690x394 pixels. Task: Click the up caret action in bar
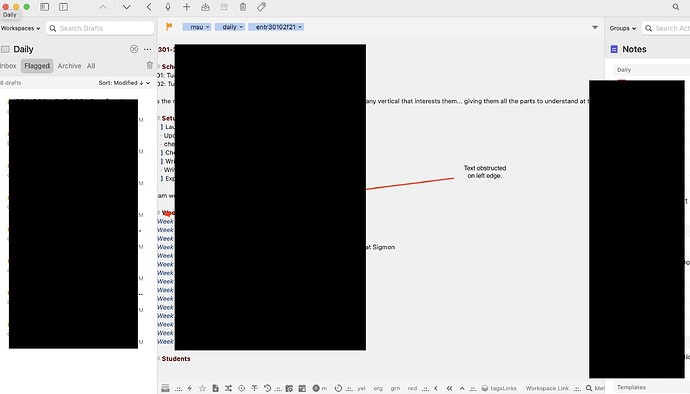point(462,388)
